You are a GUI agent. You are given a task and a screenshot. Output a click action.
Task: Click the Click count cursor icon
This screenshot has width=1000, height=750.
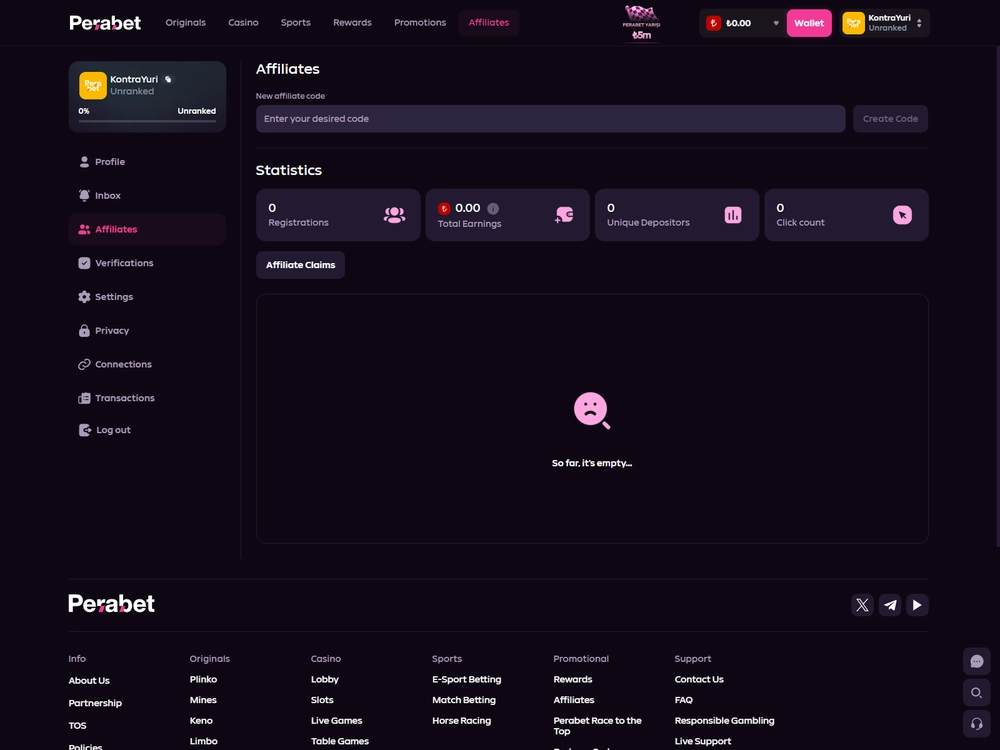click(902, 215)
